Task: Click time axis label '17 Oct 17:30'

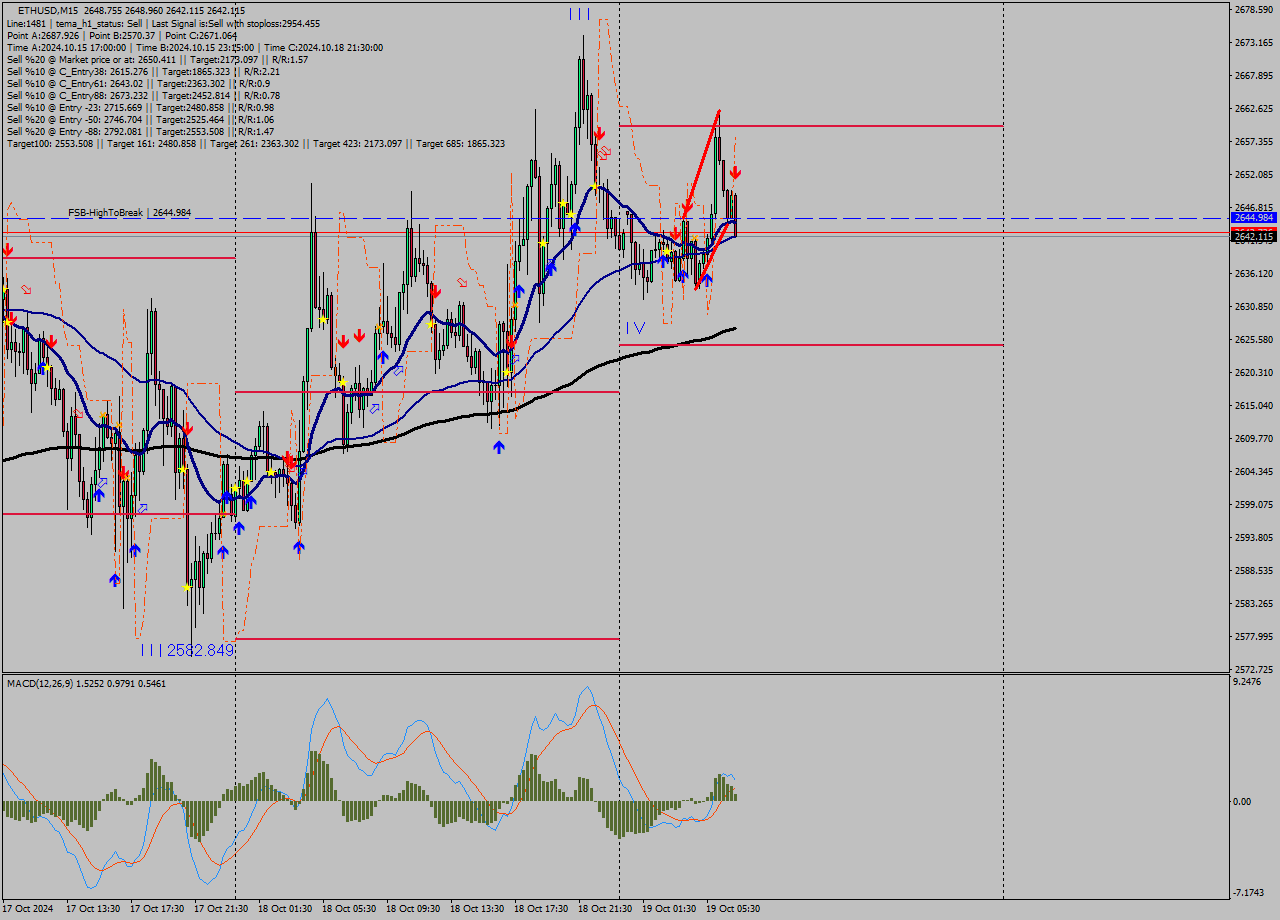Action: (157, 909)
